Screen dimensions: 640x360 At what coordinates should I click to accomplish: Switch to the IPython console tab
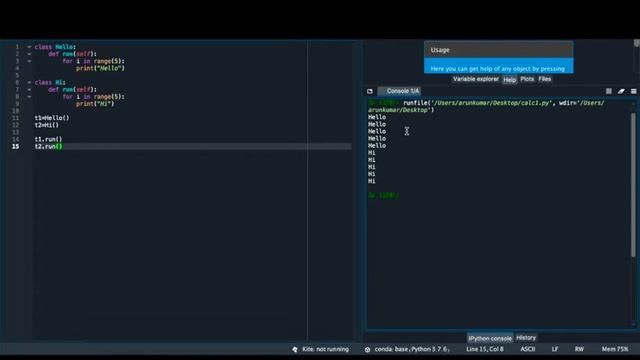click(490, 338)
